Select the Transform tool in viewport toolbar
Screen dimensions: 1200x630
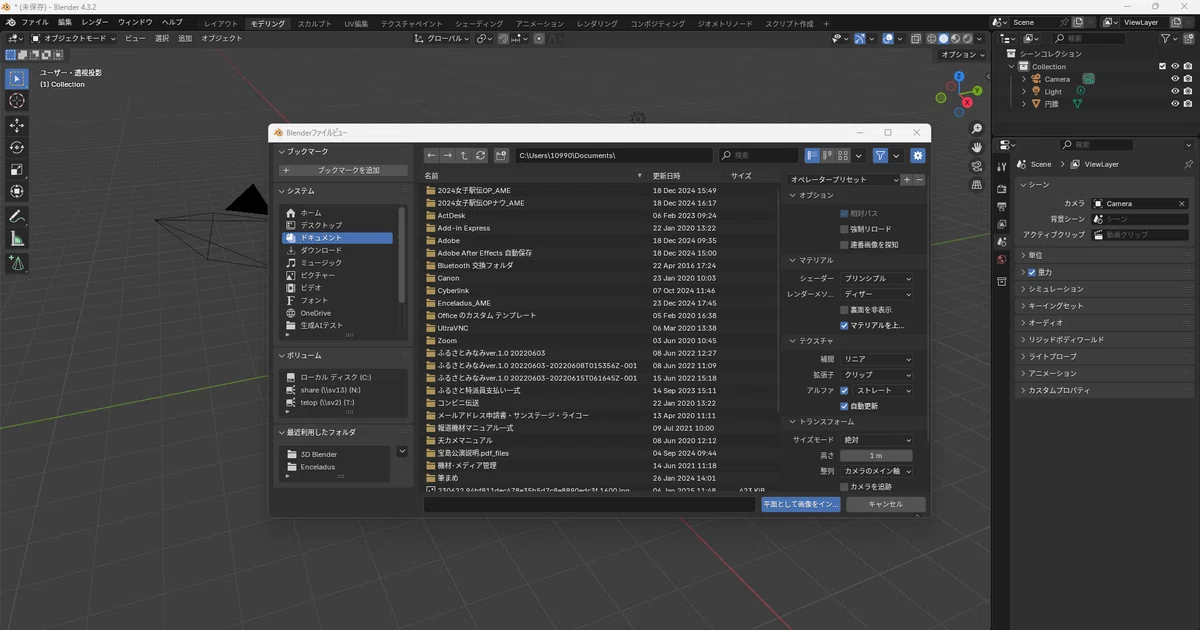click(17, 191)
